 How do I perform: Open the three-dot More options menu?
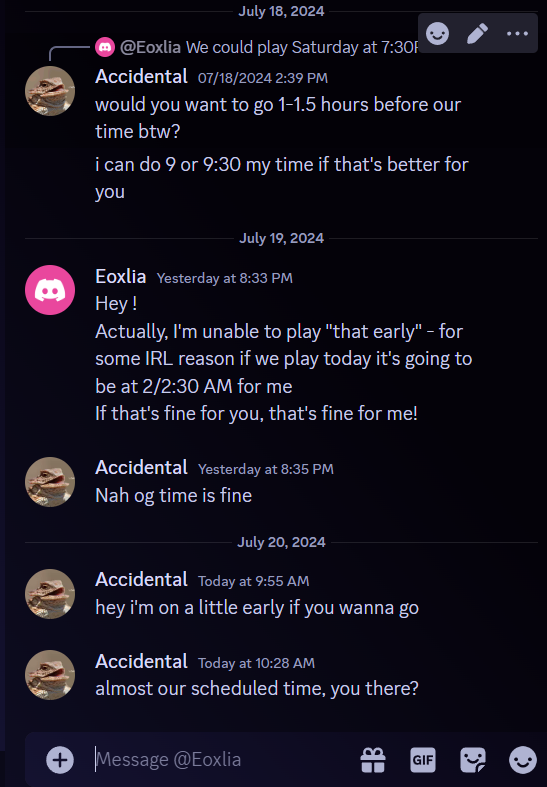coord(517,34)
